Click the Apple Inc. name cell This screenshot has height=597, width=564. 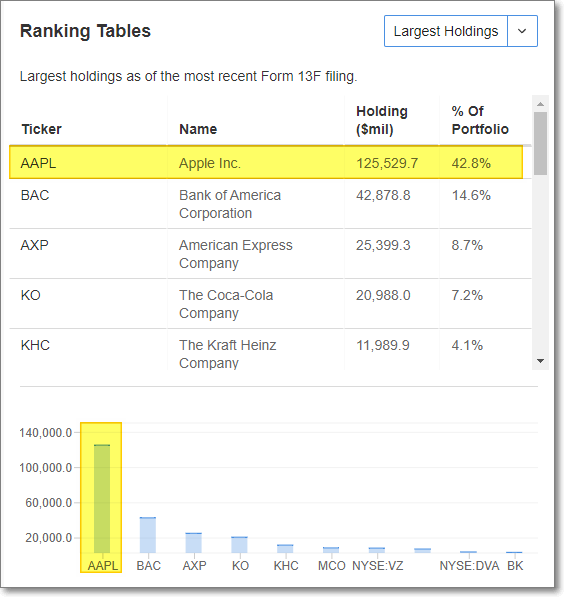[210, 163]
